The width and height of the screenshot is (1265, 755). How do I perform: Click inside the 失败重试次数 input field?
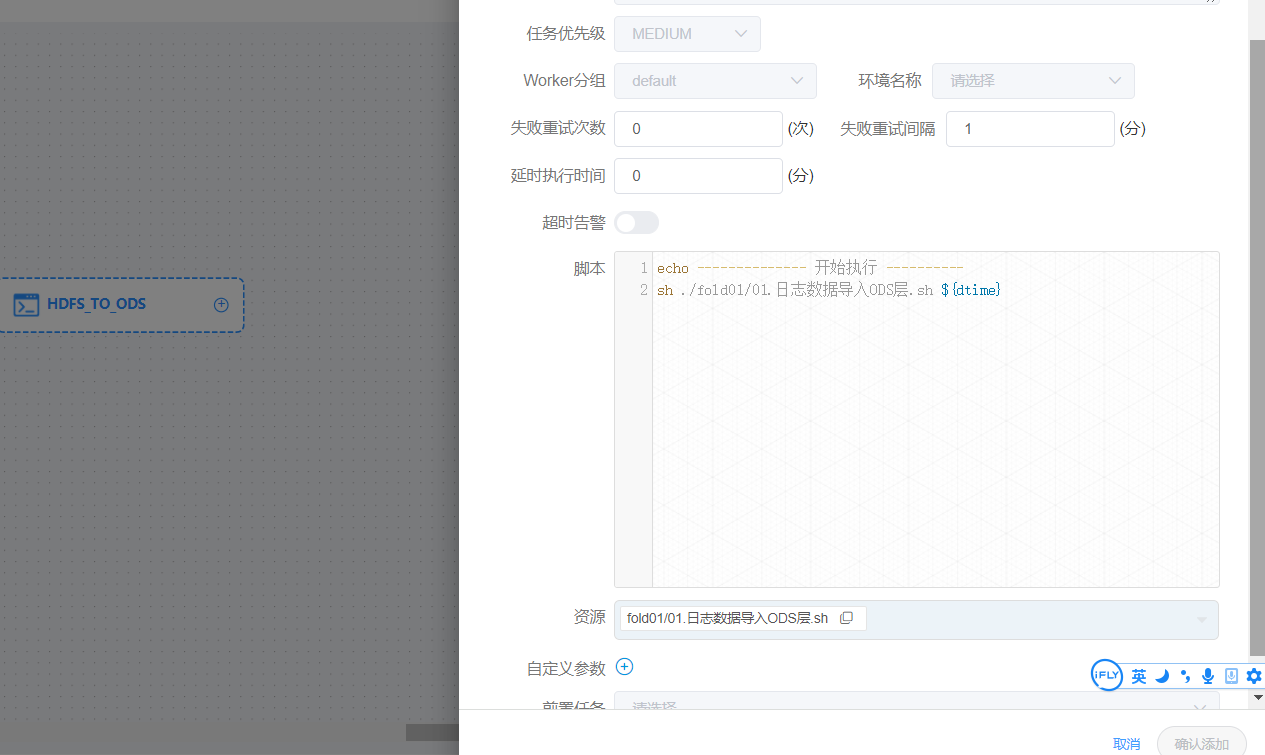[698, 128]
